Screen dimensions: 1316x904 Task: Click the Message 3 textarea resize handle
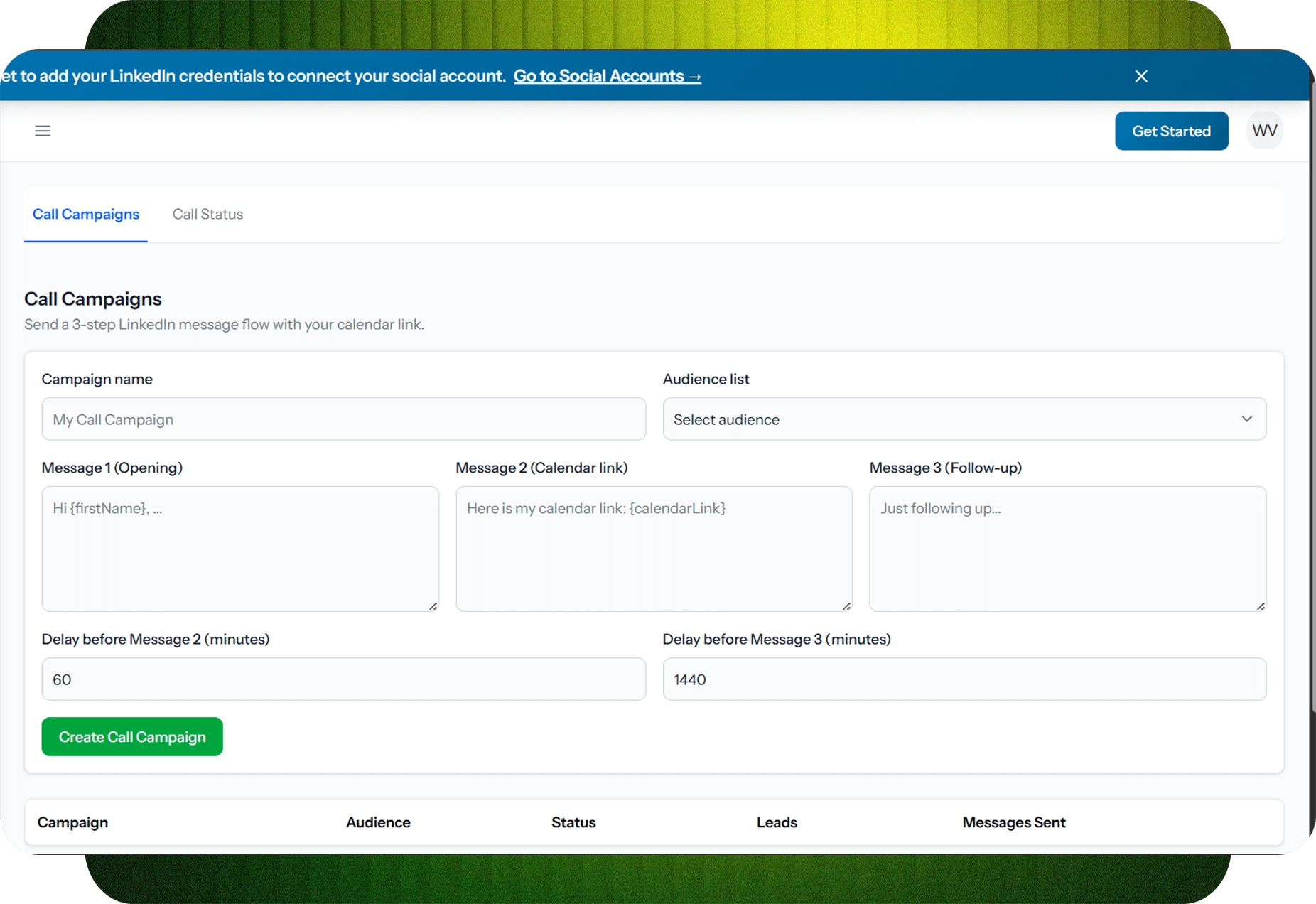1261,606
